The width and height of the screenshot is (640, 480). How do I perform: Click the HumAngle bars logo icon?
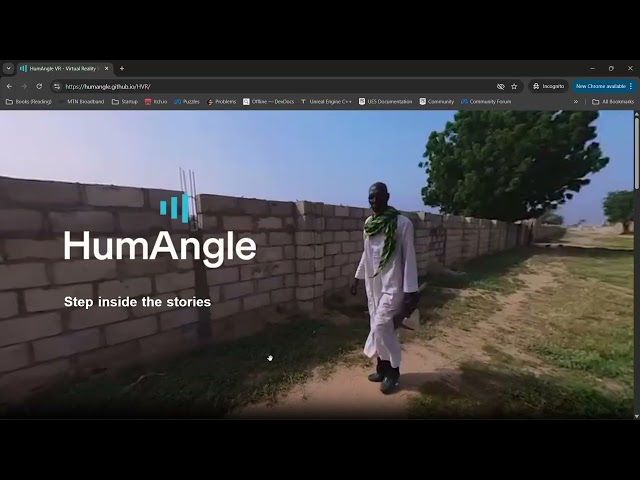pyautogui.click(x=174, y=208)
